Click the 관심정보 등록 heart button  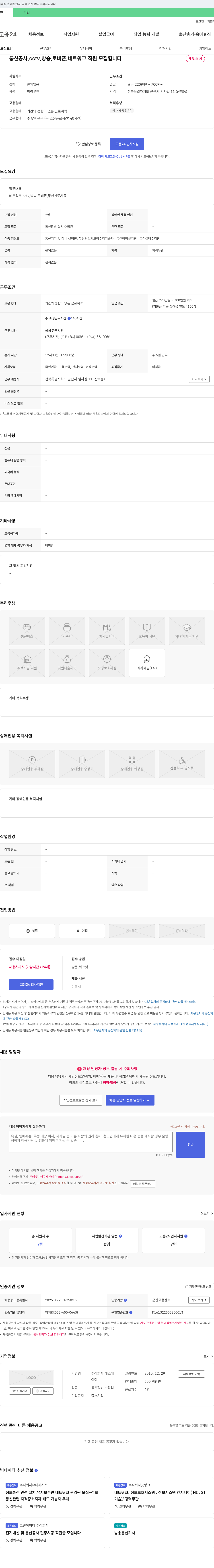[x=88, y=144]
